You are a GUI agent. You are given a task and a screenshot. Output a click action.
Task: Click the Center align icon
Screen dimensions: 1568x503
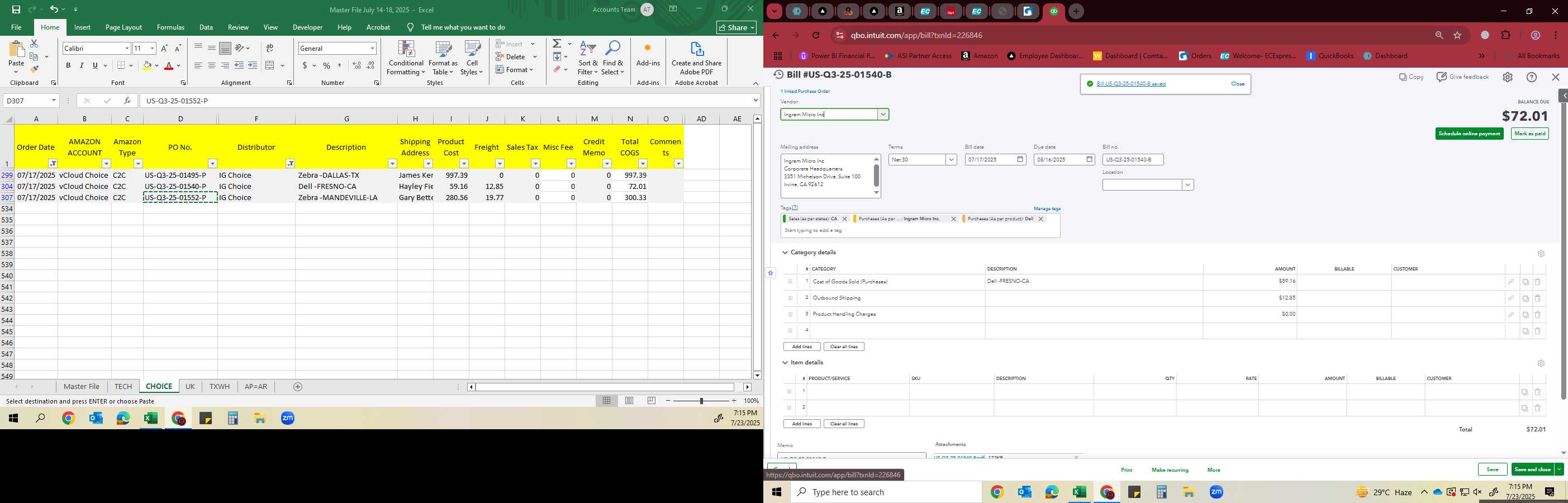tap(211, 65)
